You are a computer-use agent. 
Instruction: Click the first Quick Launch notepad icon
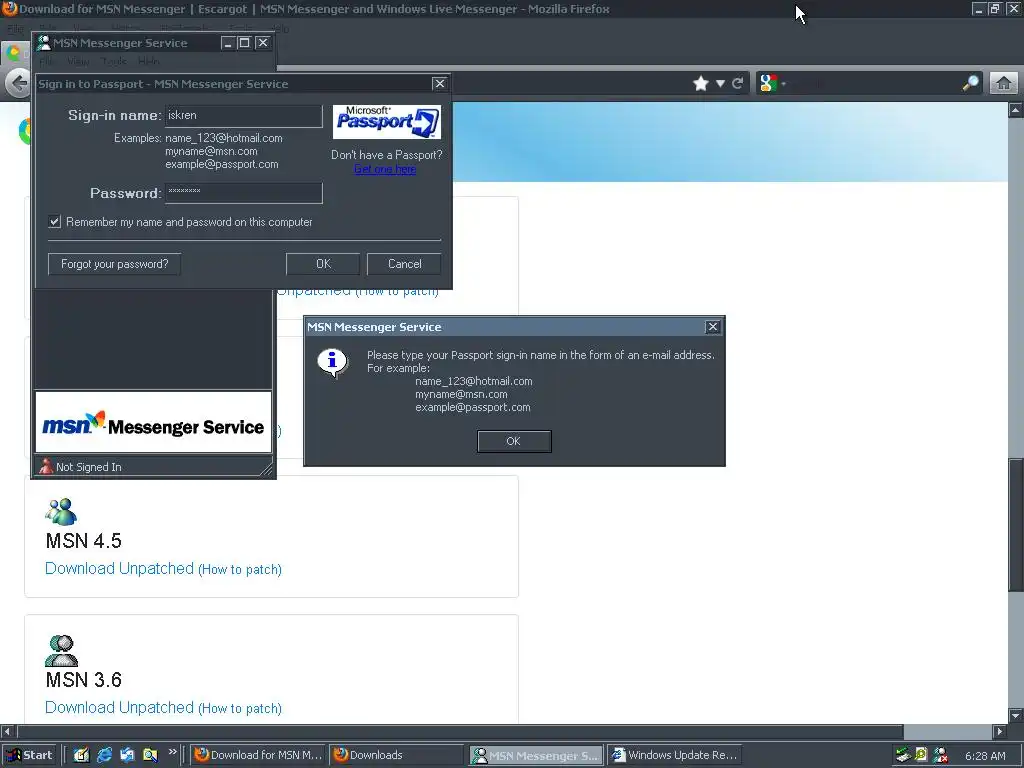click(x=81, y=755)
